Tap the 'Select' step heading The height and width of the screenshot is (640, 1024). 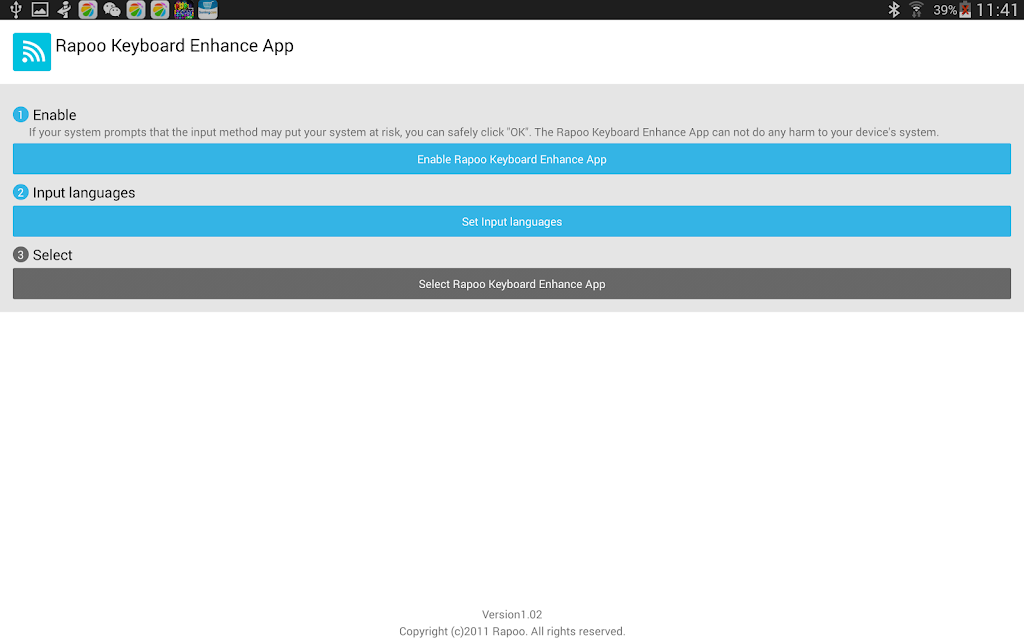52,255
